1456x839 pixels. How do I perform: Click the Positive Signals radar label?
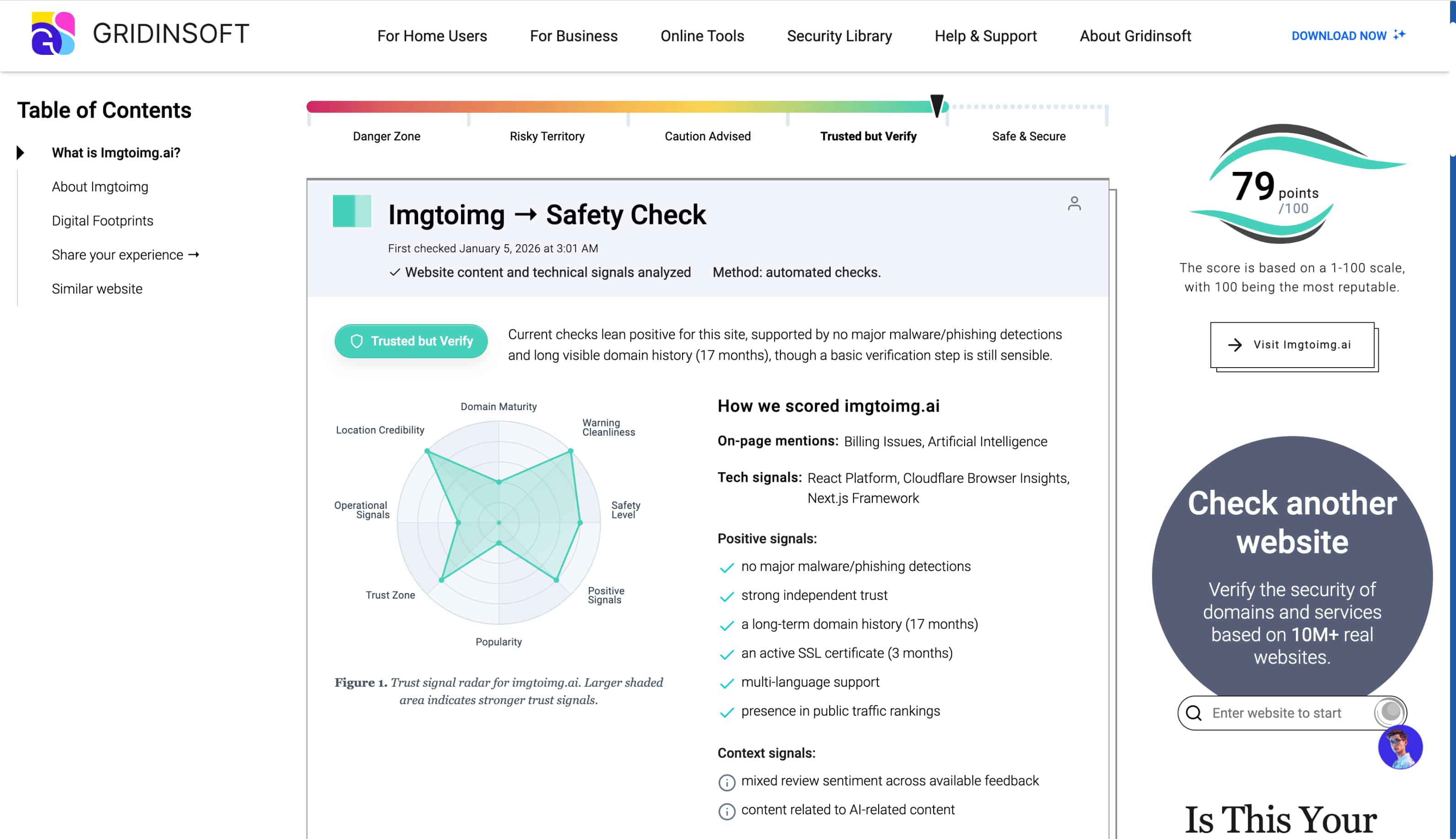(606, 595)
